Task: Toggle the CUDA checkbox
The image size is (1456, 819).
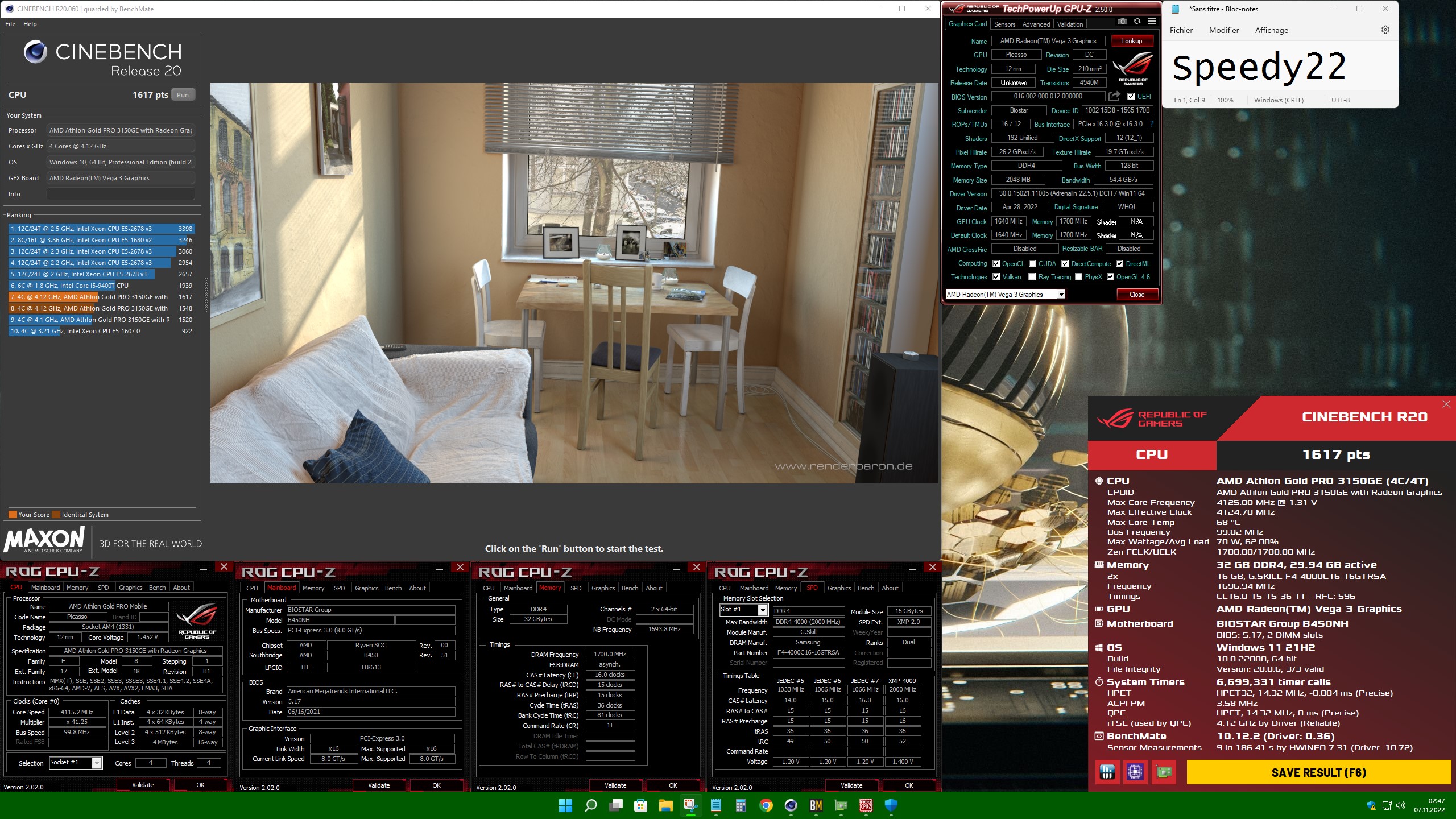Action: pyautogui.click(x=1032, y=264)
